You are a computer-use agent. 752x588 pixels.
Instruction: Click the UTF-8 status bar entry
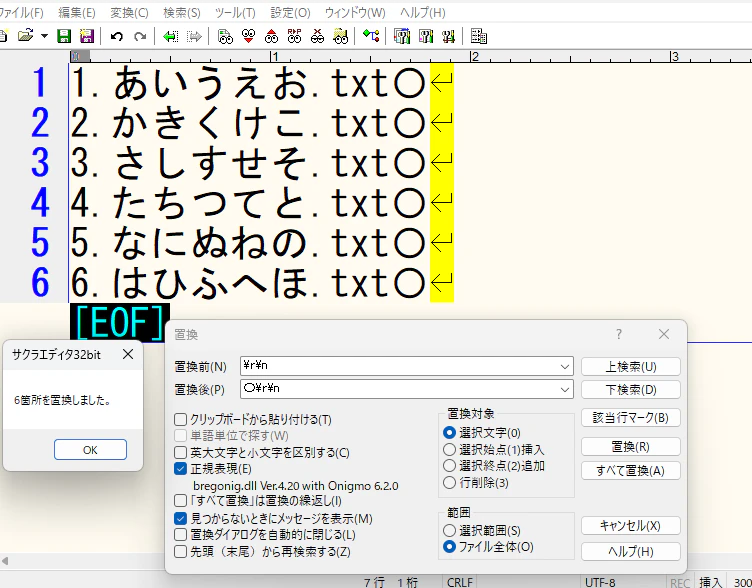600,582
